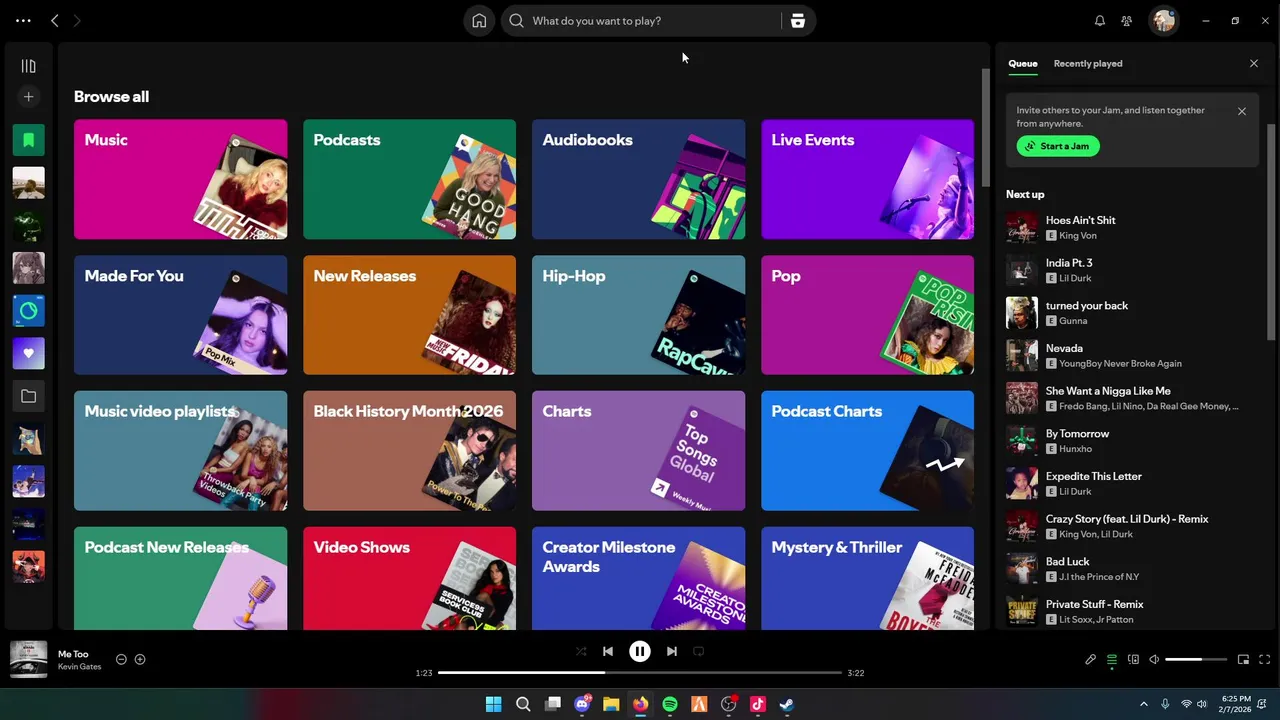This screenshot has width=1280, height=720.
Task: Dismiss the Jam invitation banner
Action: 1242,111
